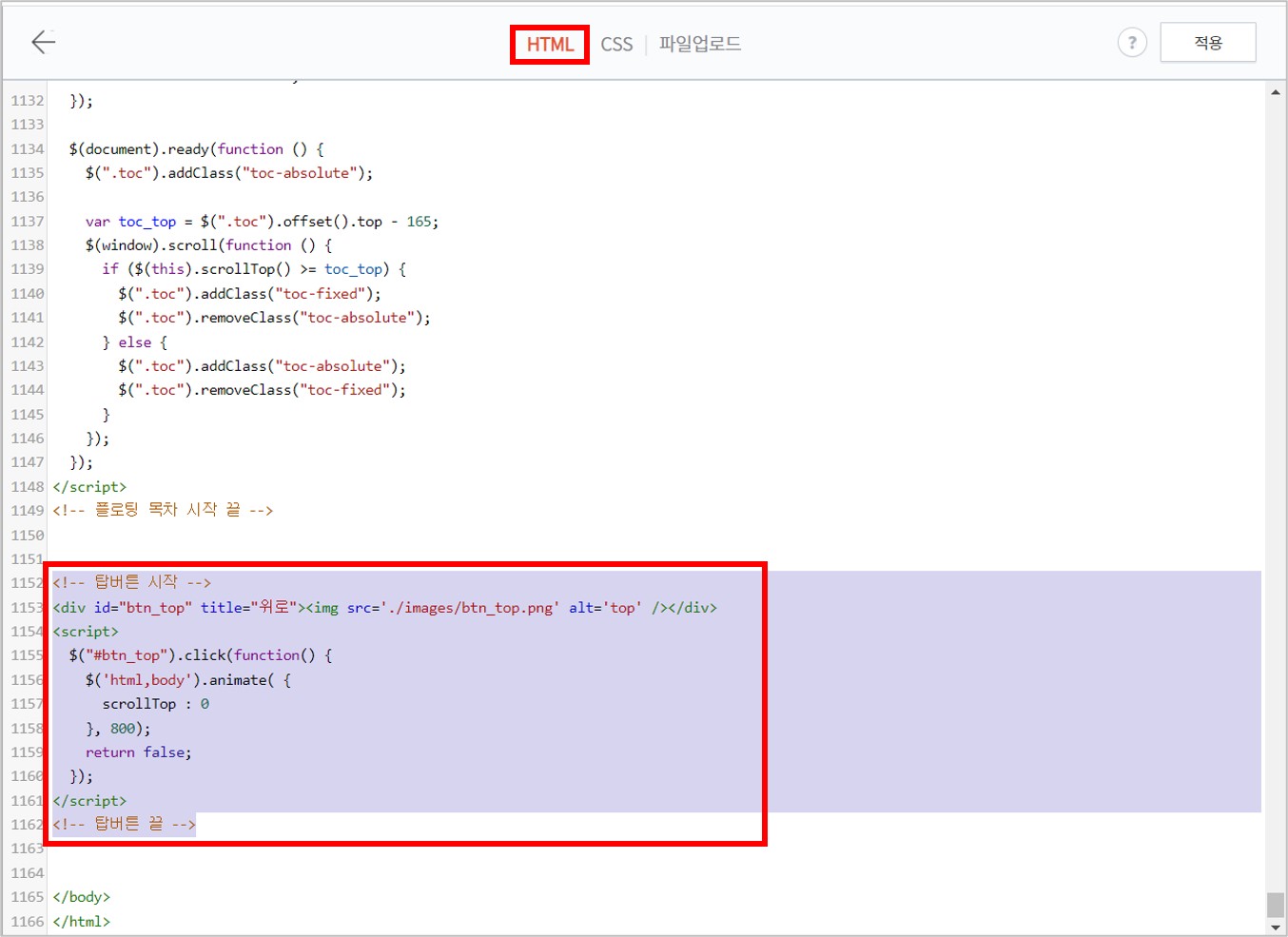Click the removeClass("toc-absolute") line 1141

point(275,318)
